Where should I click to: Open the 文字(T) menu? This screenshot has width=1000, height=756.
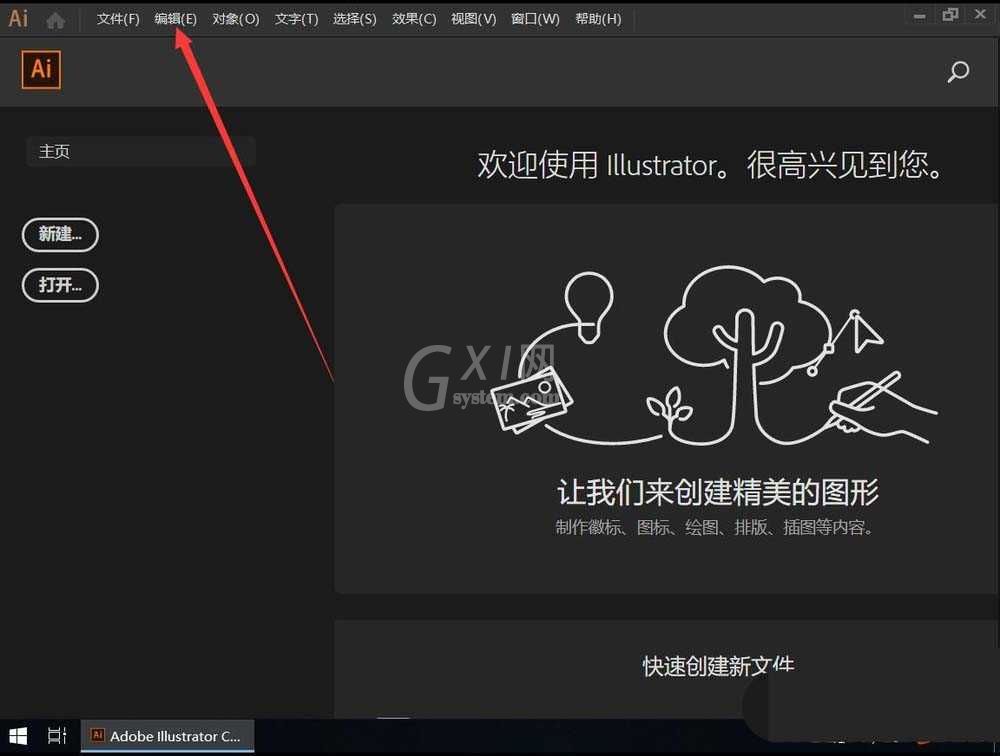[297, 19]
